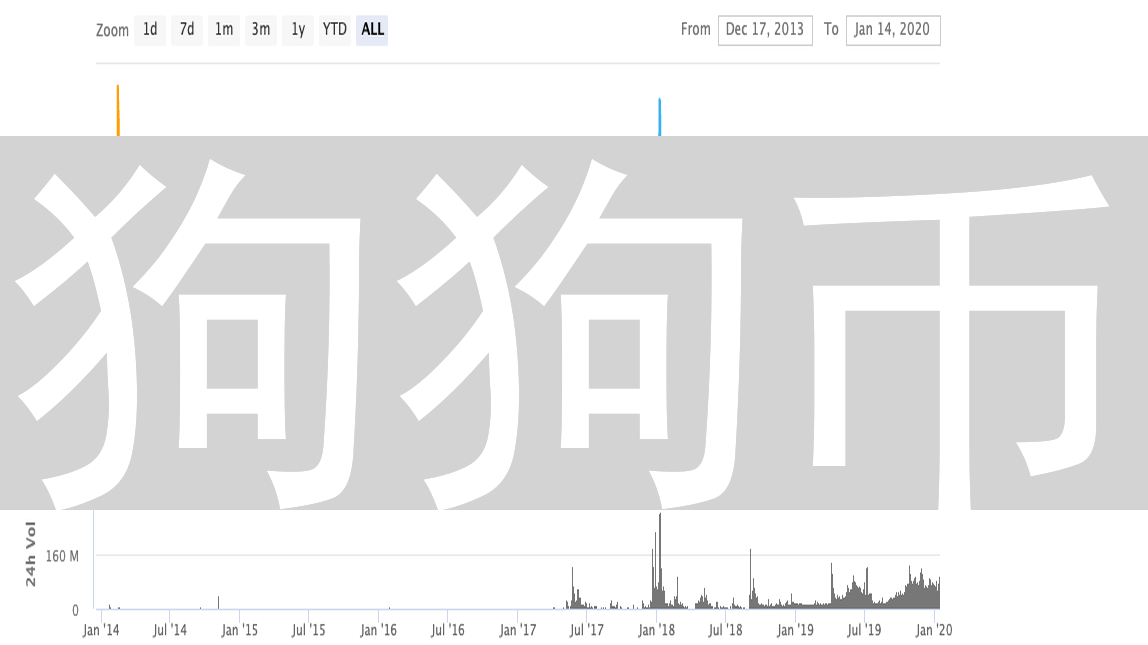This screenshot has width=1148, height=645.
Task: Select the 24h Vol axis title
Action: [x=31, y=553]
